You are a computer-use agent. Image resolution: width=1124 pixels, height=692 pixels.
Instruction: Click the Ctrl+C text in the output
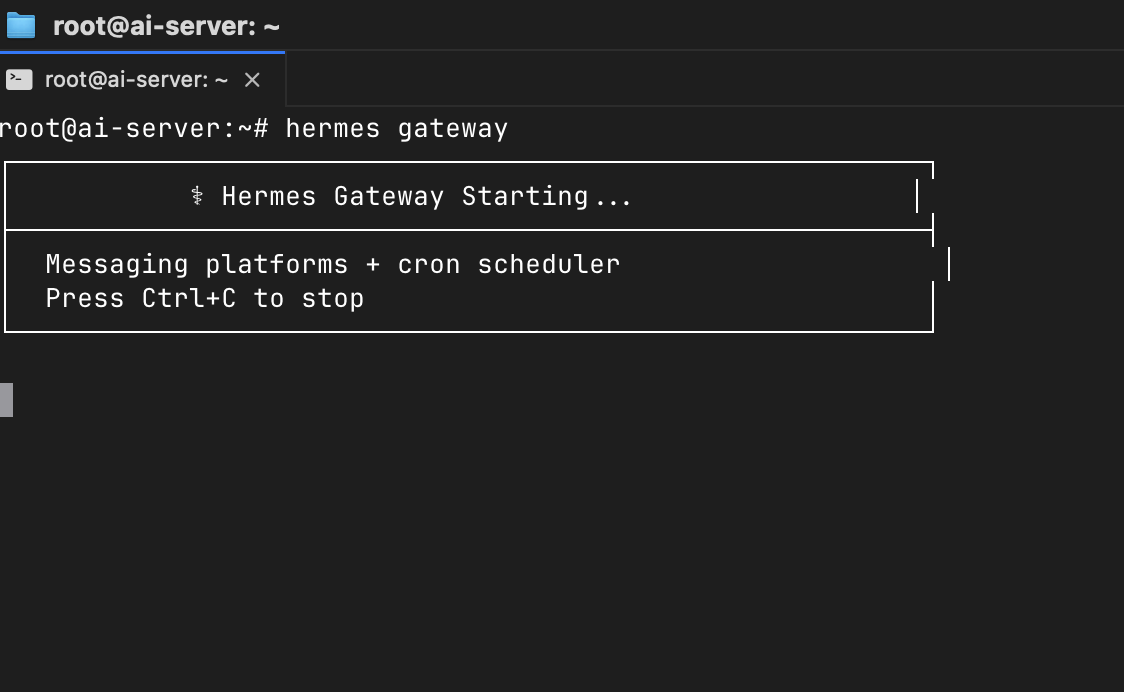(x=189, y=298)
